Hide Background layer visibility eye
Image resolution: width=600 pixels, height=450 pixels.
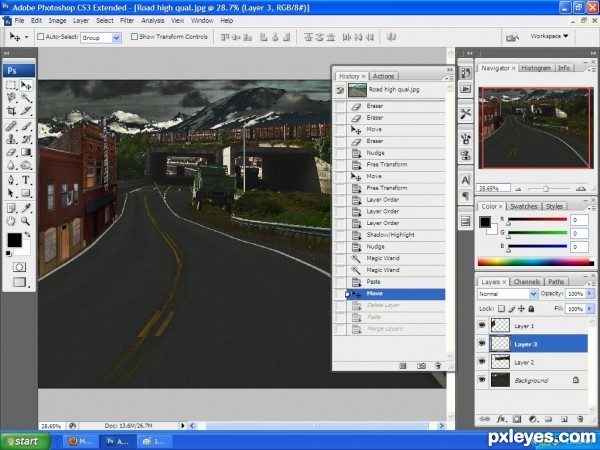[482, 380]
